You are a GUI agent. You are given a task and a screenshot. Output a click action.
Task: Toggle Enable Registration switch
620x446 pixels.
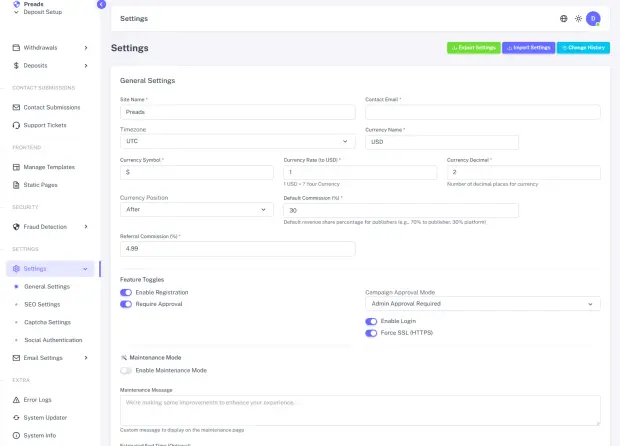click(126, 293)
